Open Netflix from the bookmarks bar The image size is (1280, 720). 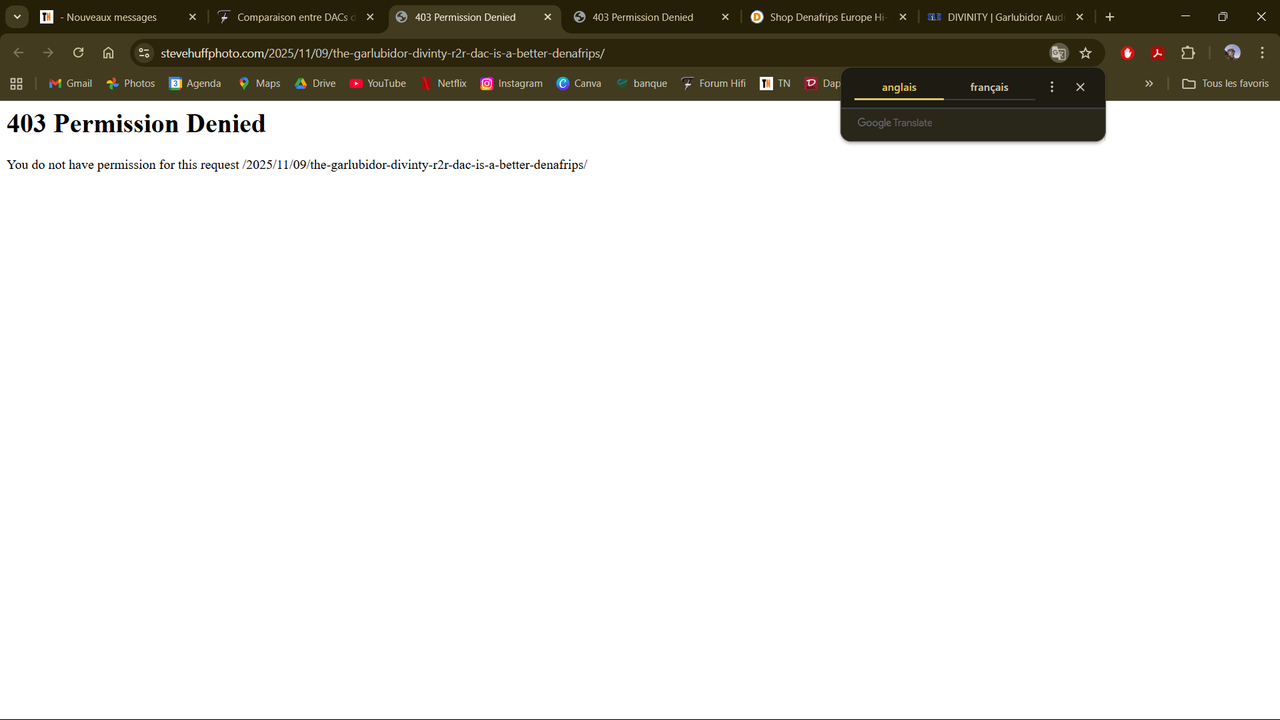pos(443,84)
